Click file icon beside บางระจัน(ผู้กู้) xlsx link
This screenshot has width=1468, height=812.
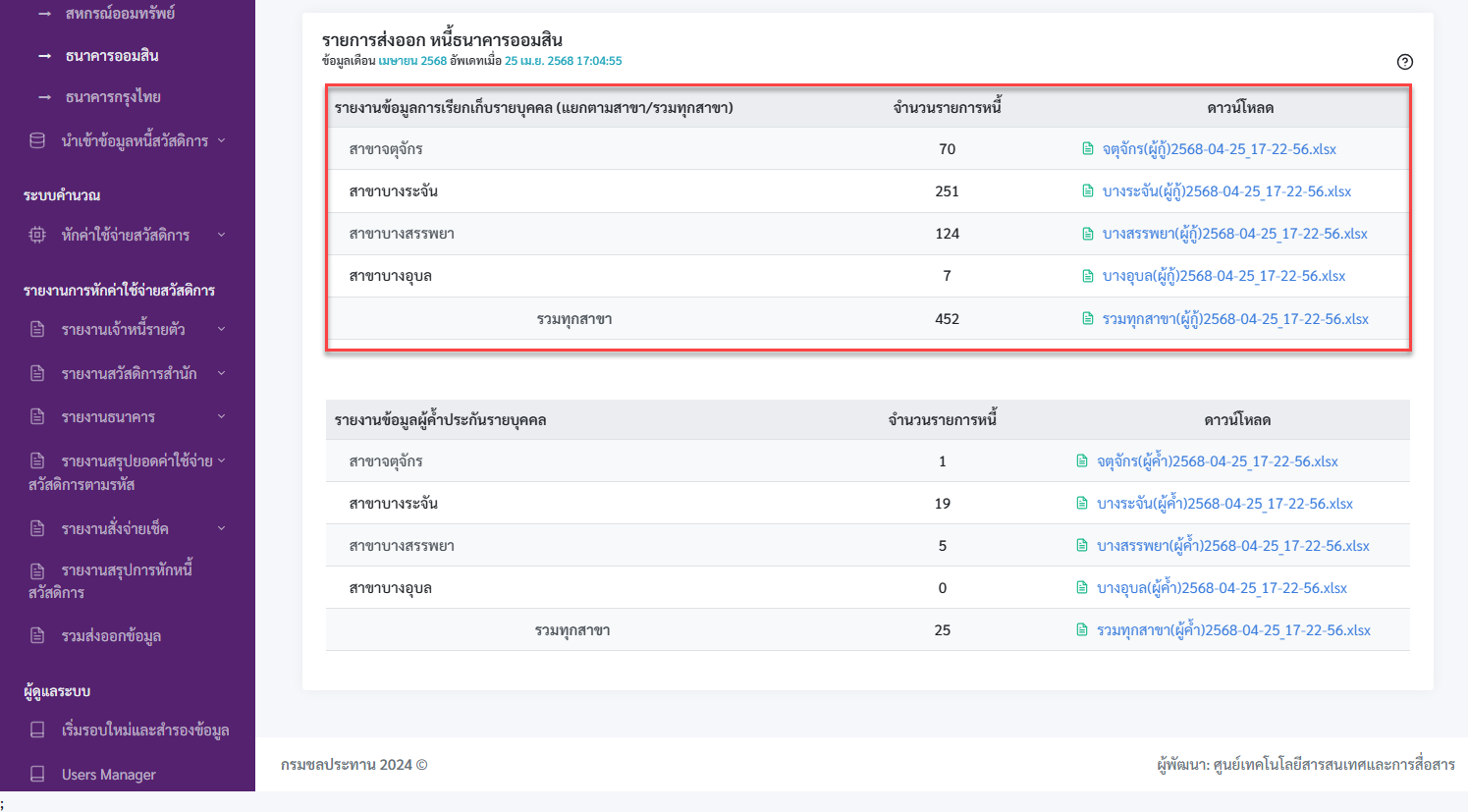(x=1088, y=191)
